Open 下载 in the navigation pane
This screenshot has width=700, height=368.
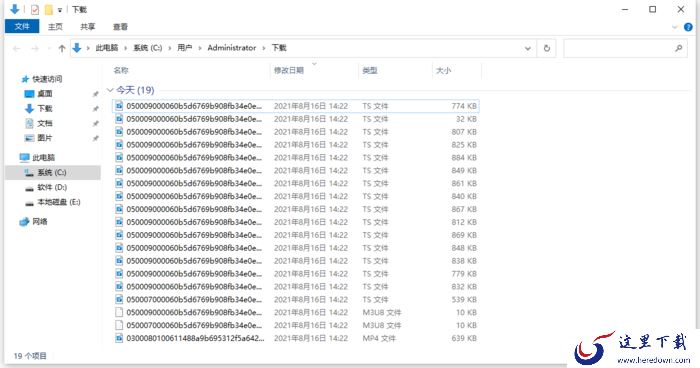point(45,109)
